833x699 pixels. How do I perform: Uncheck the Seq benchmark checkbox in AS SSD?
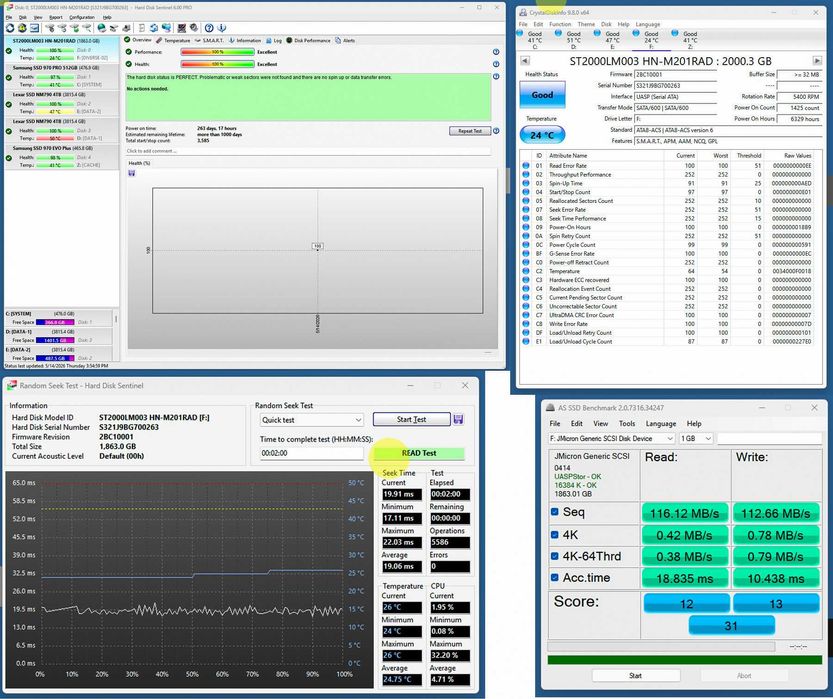[555, 512]
